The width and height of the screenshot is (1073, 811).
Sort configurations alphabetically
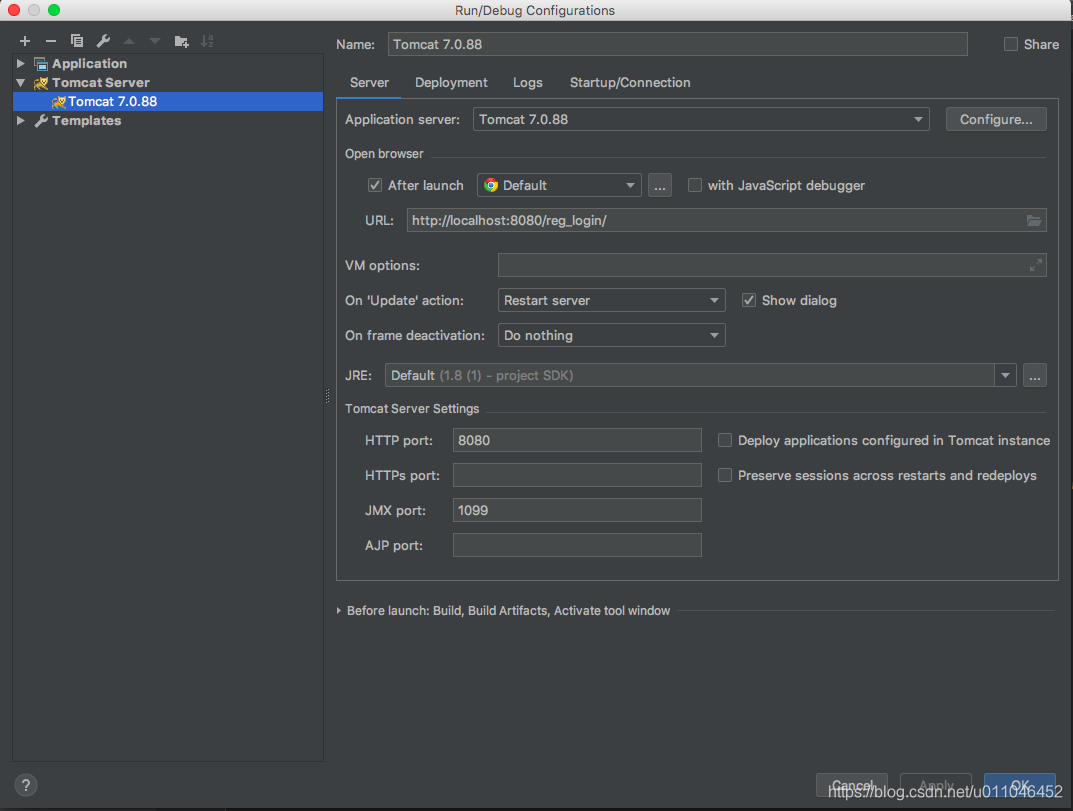click(x=207, y=41)
